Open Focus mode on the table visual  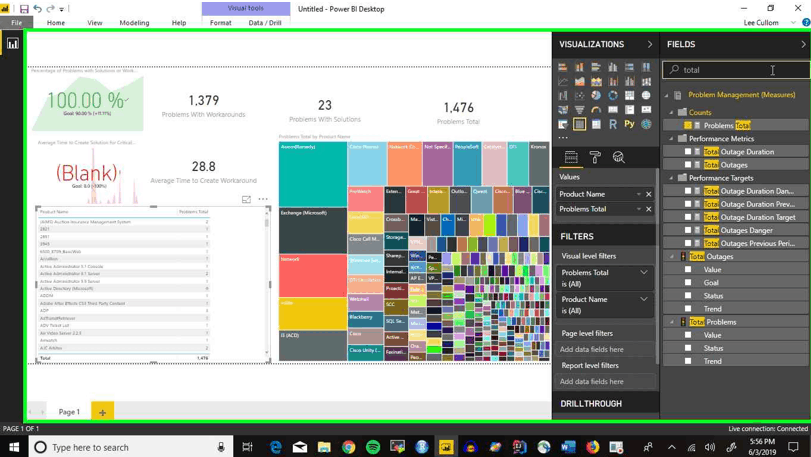click(246, 199)
